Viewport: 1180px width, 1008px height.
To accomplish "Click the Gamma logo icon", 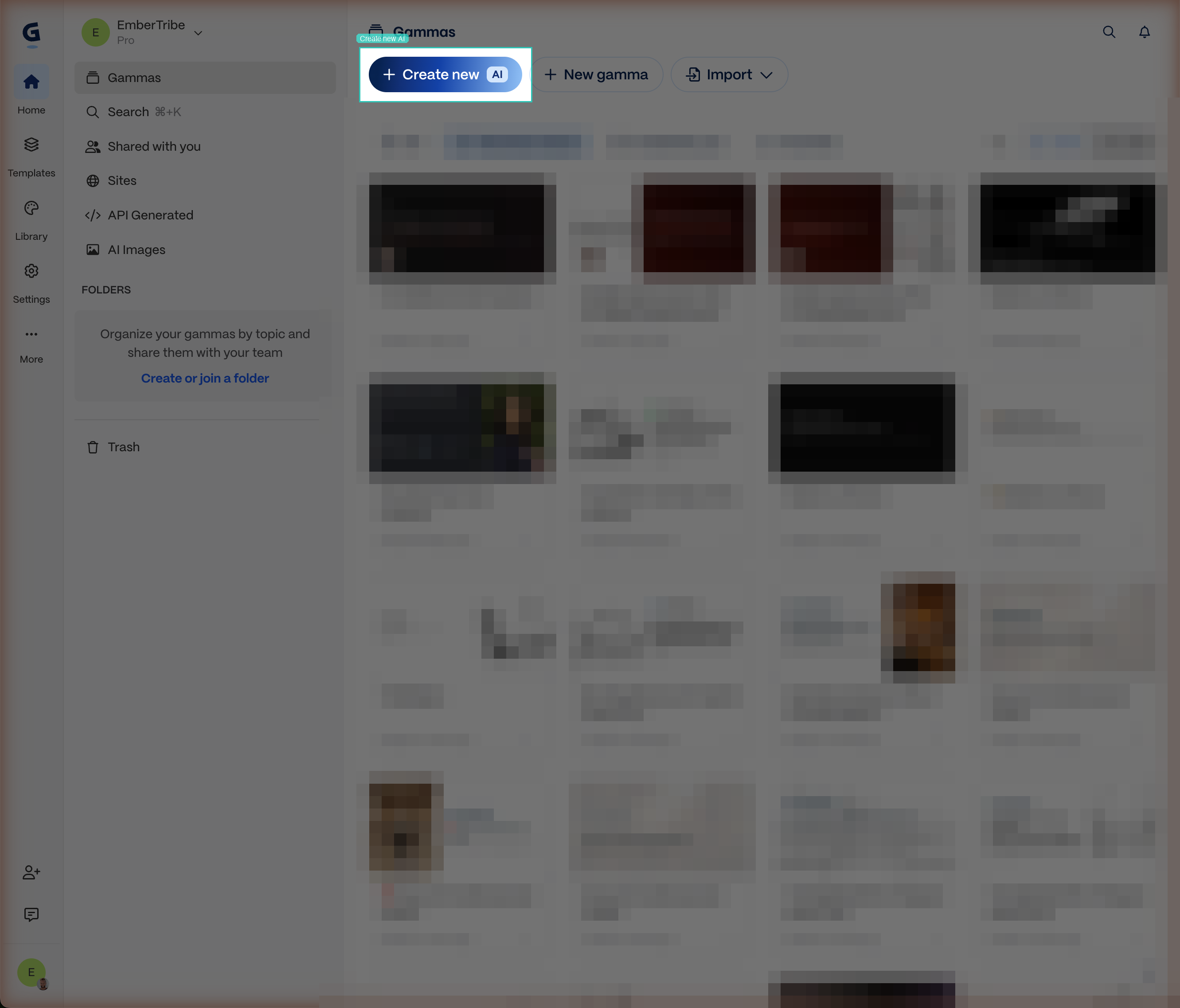I will [x=31, y=33].
